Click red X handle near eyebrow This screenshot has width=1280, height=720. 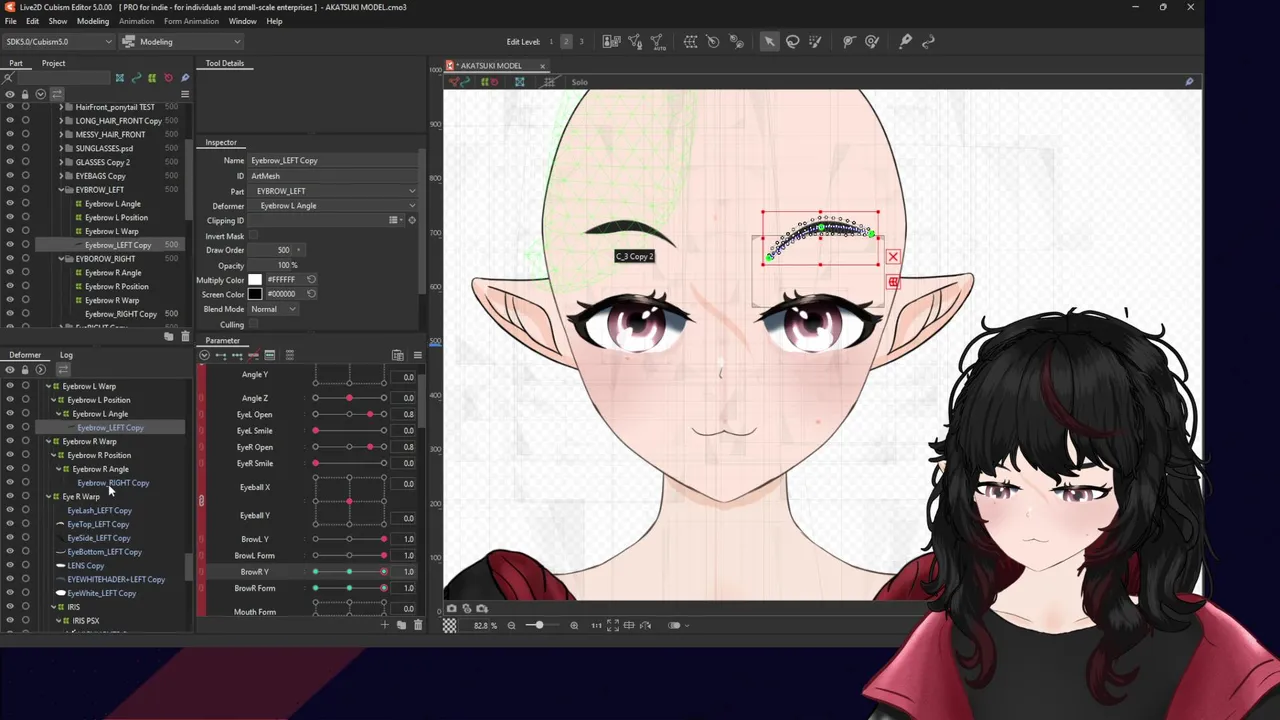coord(893,257)
